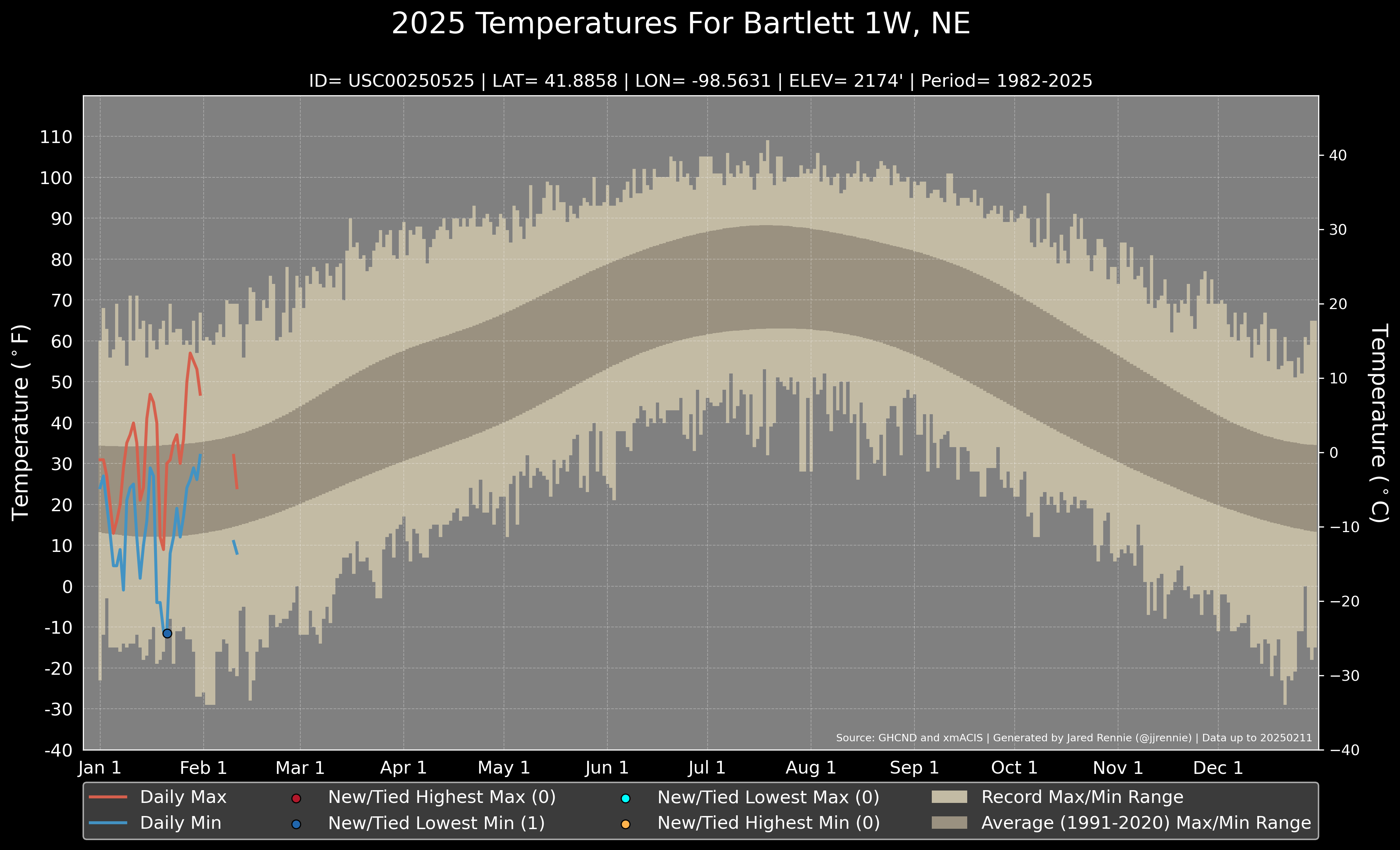Click the cyan dot for New/Tied Lowest Max
Screen dimensions: 1400x850
625,798
